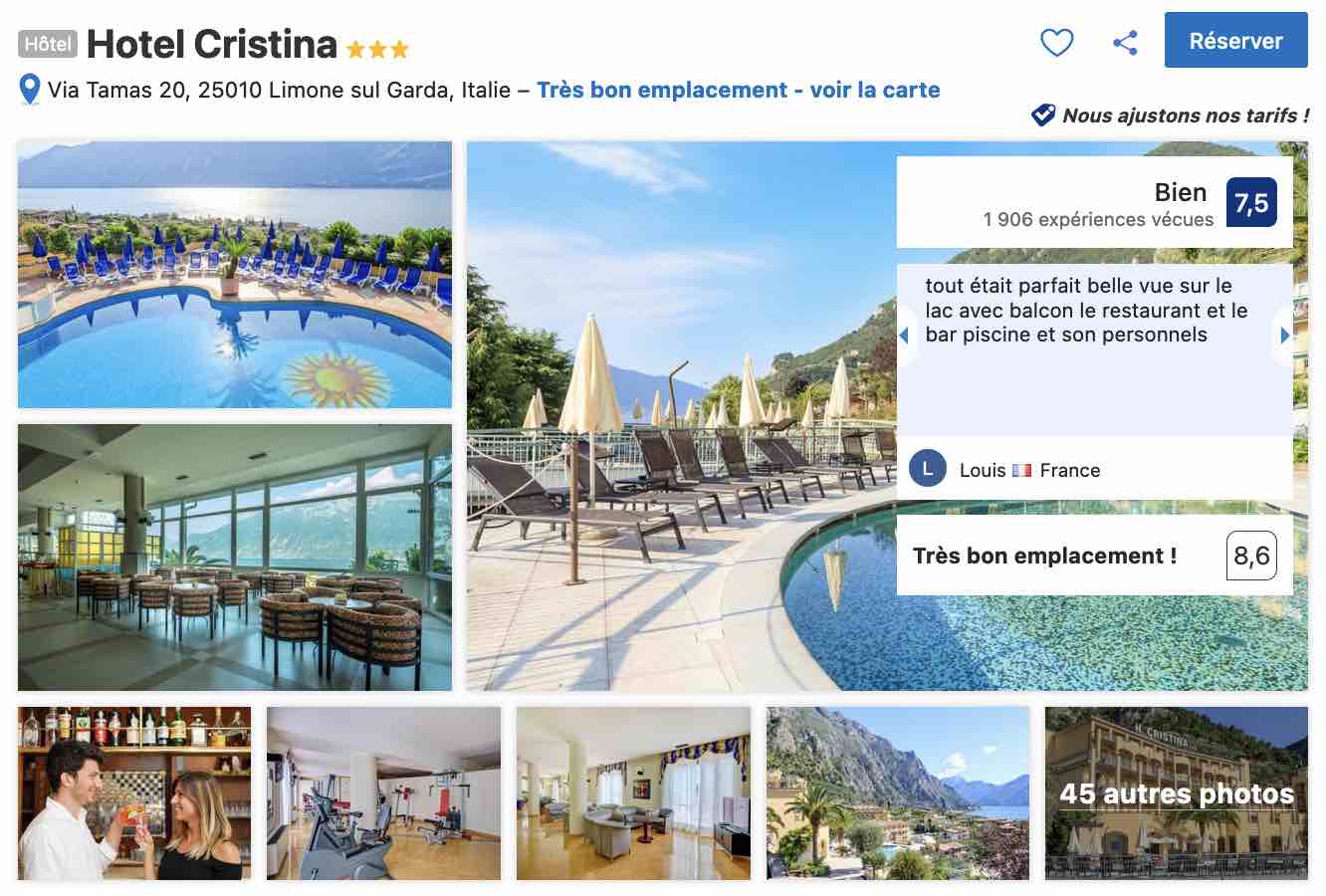
Task: Open the 45 autres photos thumbnail
Action: [x=1176, y=793]
